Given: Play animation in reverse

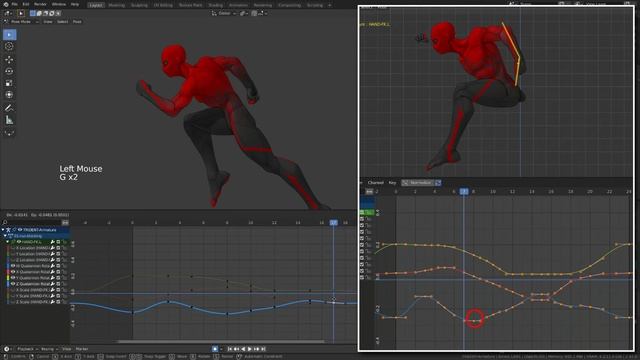Looking at the screenshot, I should click(x=243, y=349).
